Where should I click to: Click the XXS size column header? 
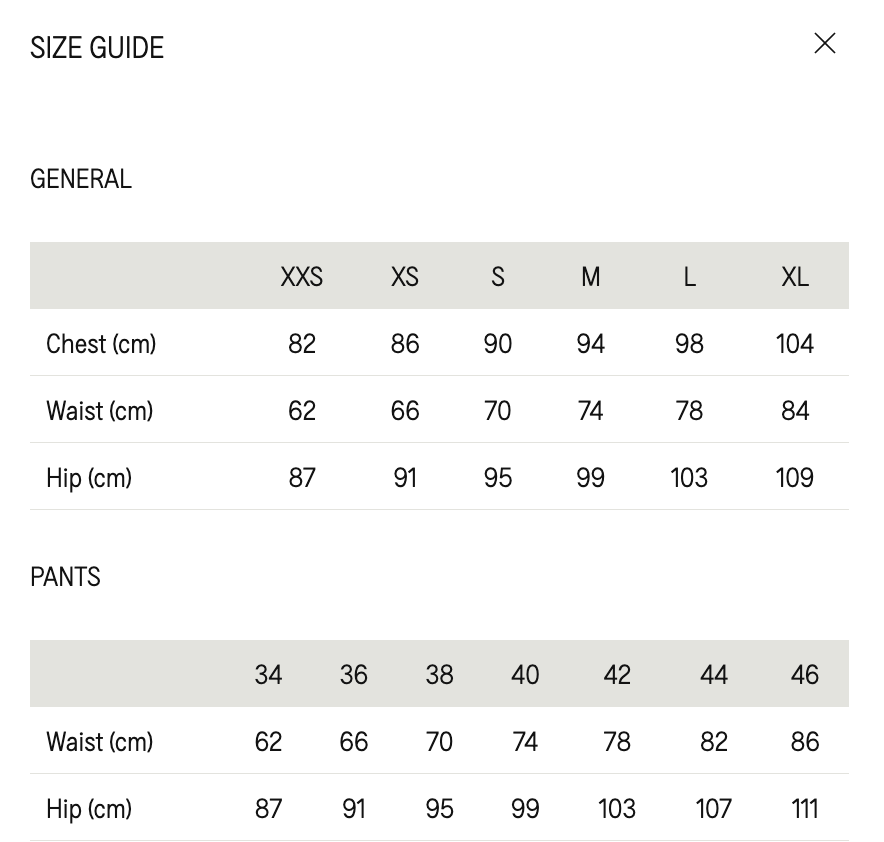pyautogui.click(x=302, y=277)
